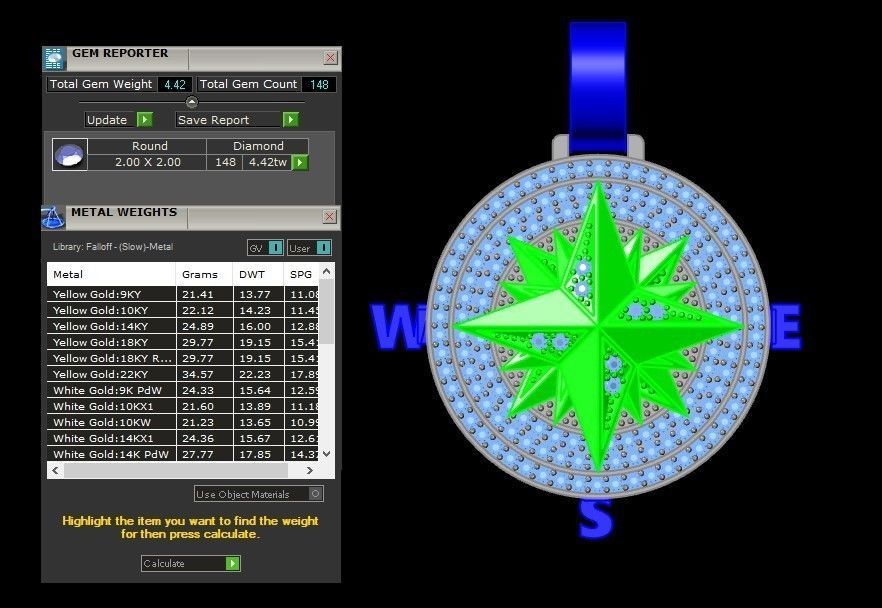Select the Yellow Gold:18KY row
Image resolution: width=882 pixels, height=608 pixels.
(x=183, y=342)
